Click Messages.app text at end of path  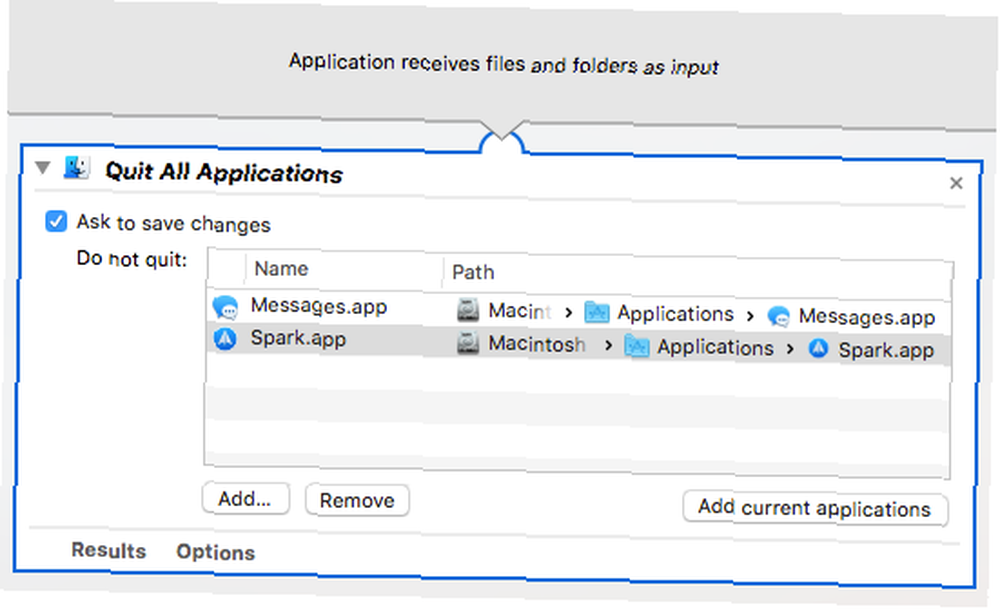click(x=867, y=317)
